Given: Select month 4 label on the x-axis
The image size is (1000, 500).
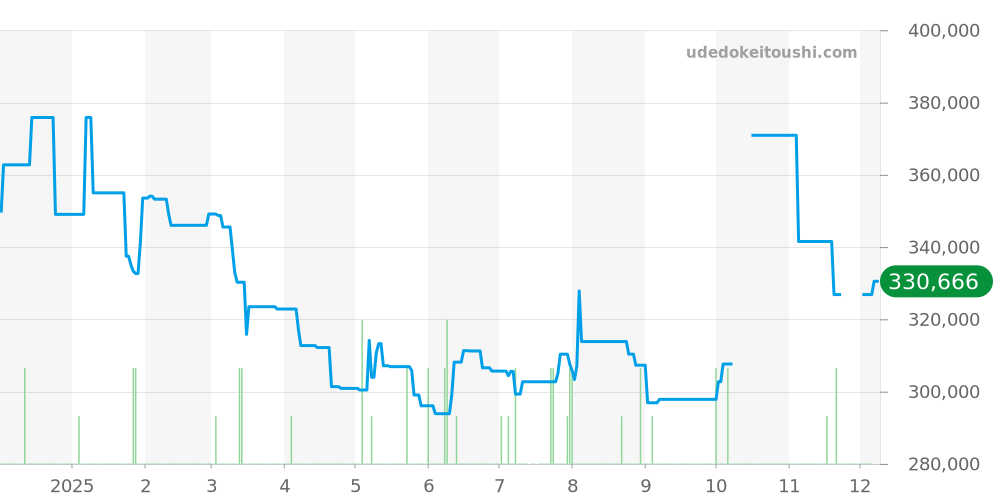Looking at the screenshot, I should point(284,486).
